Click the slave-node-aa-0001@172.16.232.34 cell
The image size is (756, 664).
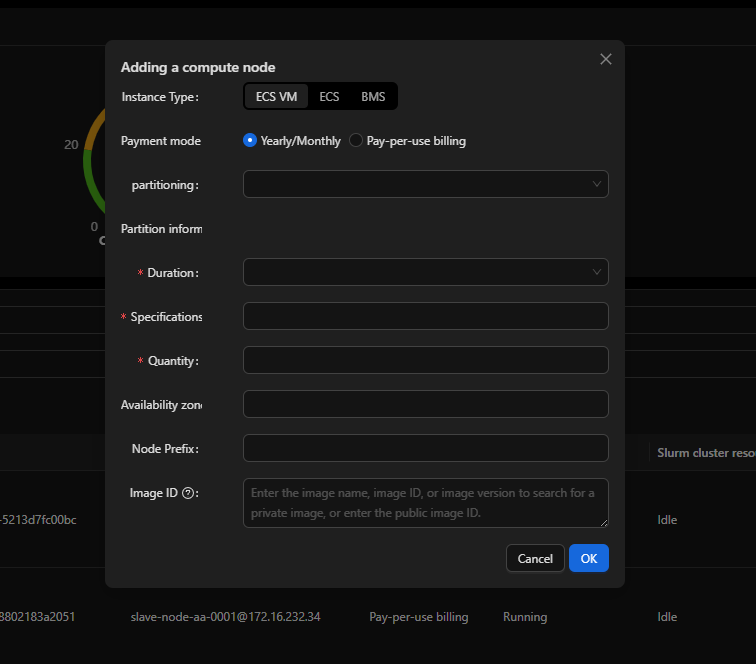tap(225, 617)
